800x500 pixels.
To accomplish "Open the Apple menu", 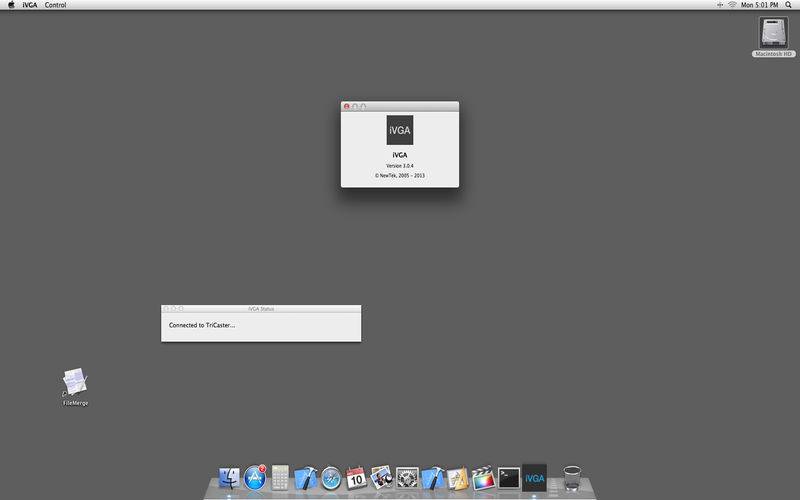I will pyautogui.click(x=11, y=5).
